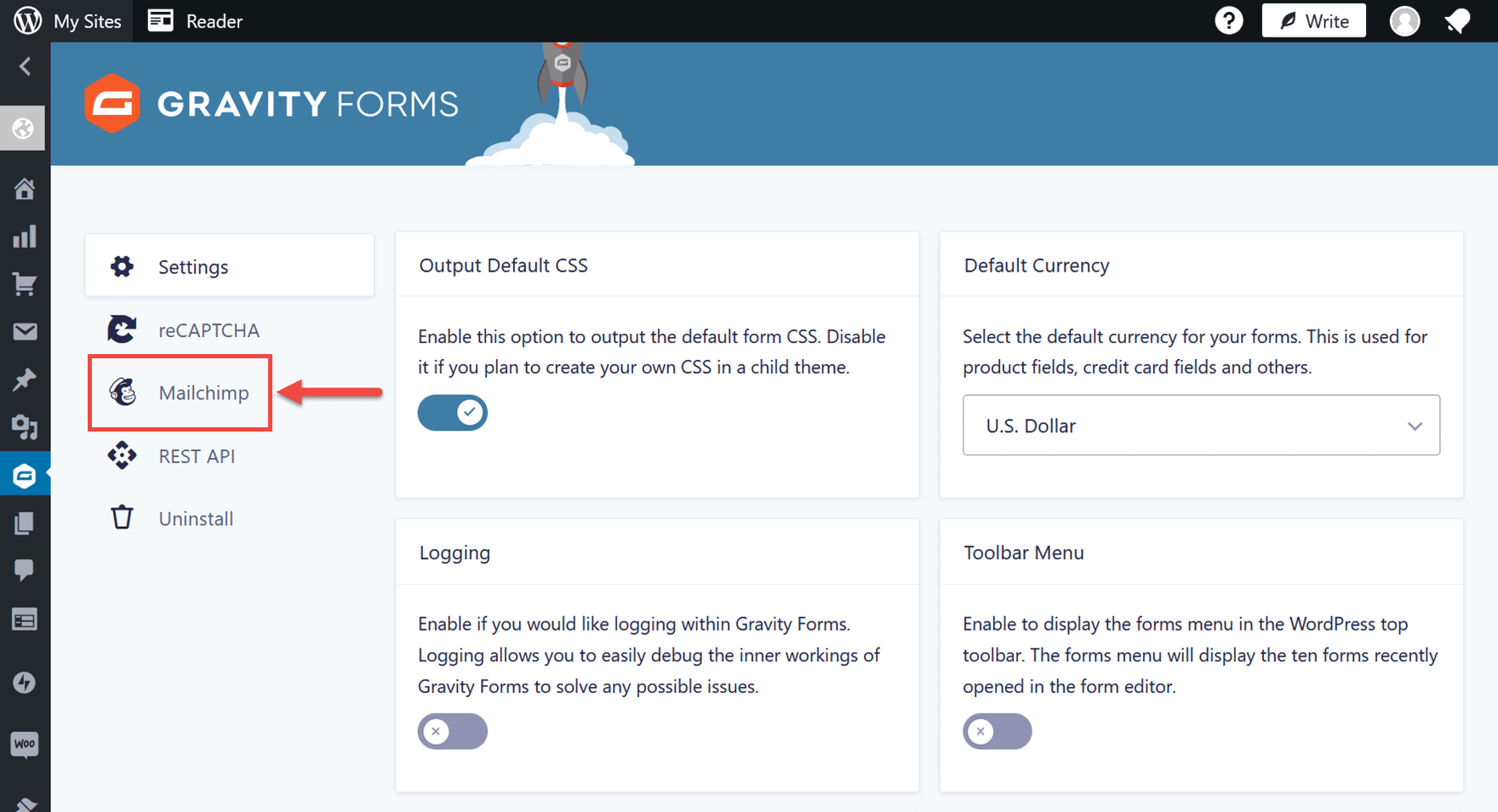Open Posts pushpin icon
Screen dimensions: 1498x812
click(x=25, y=380)
